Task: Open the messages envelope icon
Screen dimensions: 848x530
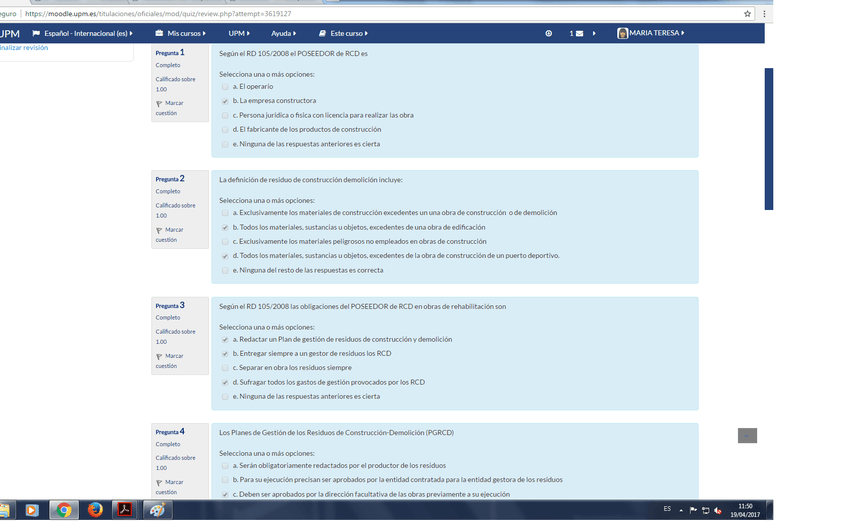Action: click(x=579, y=34)
